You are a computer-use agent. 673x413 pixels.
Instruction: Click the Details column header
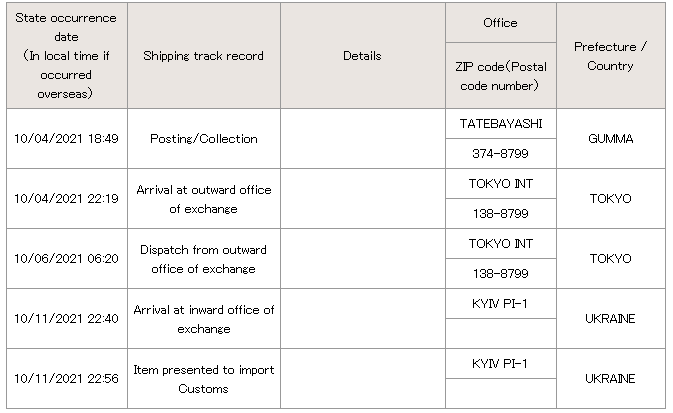click(361, 56)
